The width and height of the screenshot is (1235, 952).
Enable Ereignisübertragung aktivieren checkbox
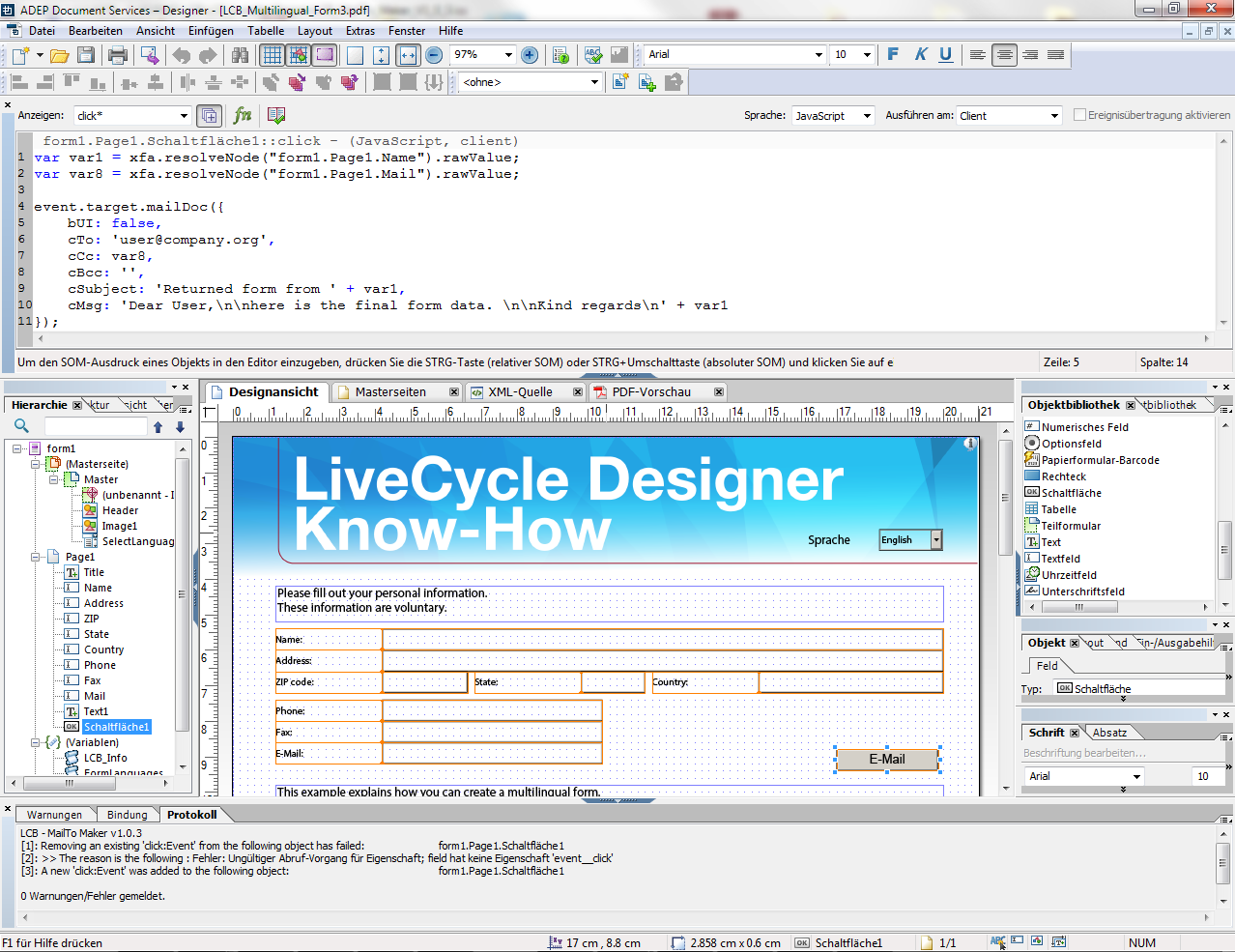[x=1080, y=115]
